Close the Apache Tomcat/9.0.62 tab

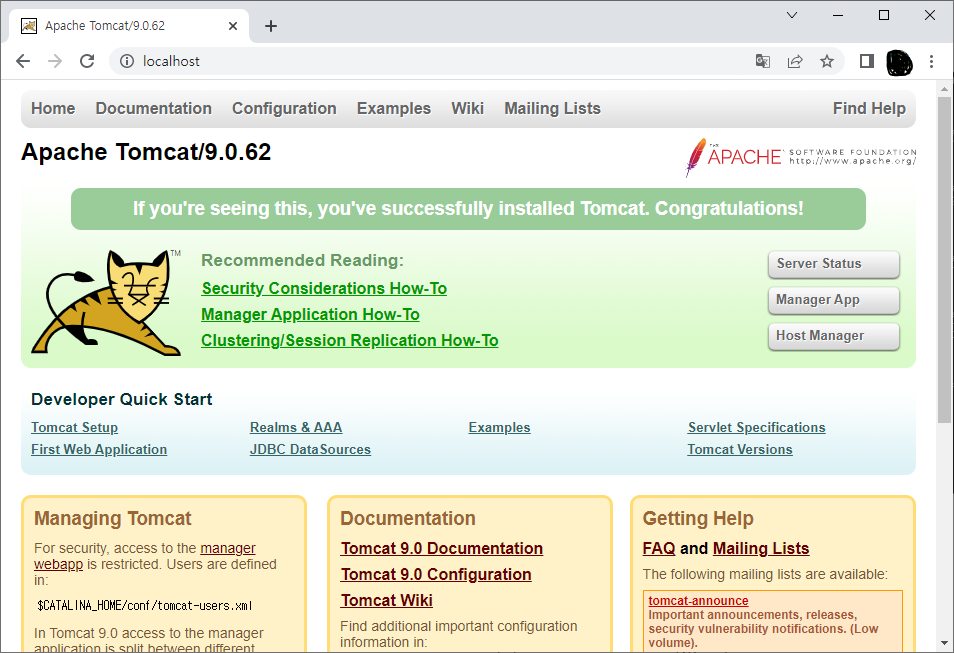click(233, 26)
